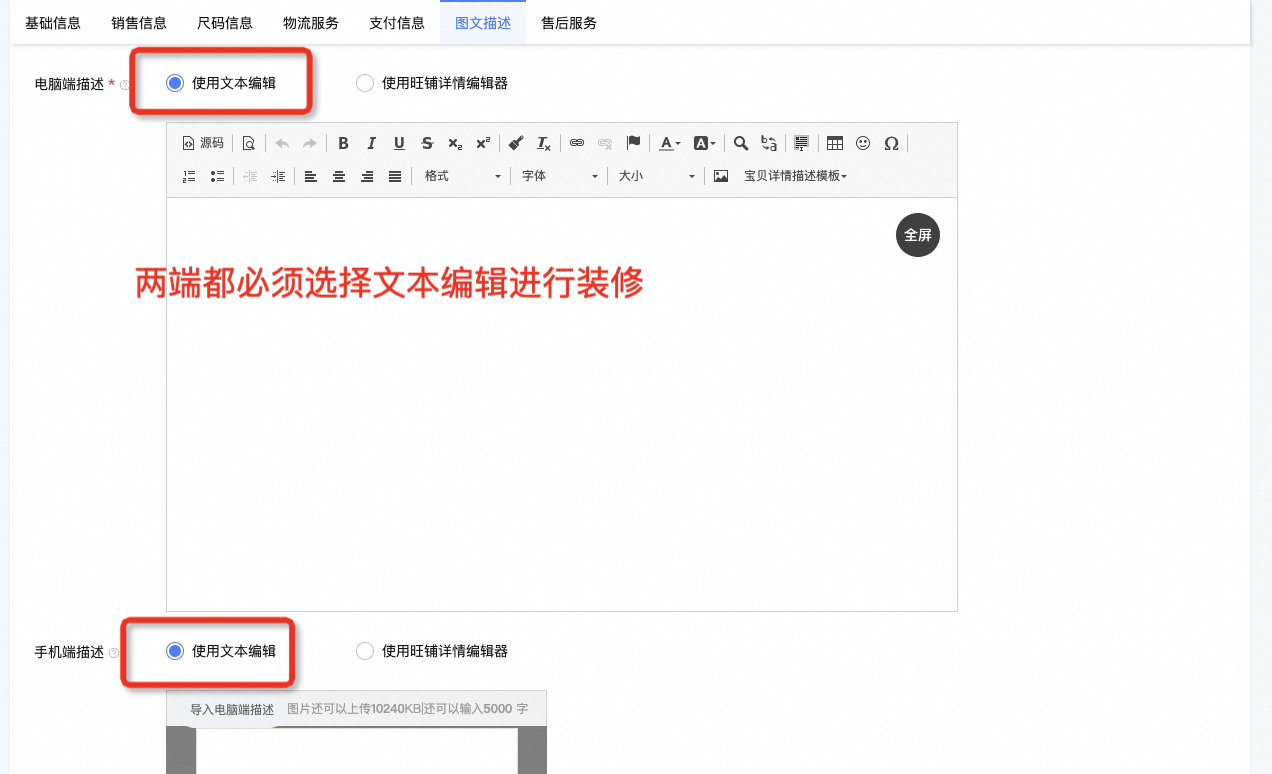1272x774 pixels.
Task: Apply superscript formatting
Action: (483, 143)
